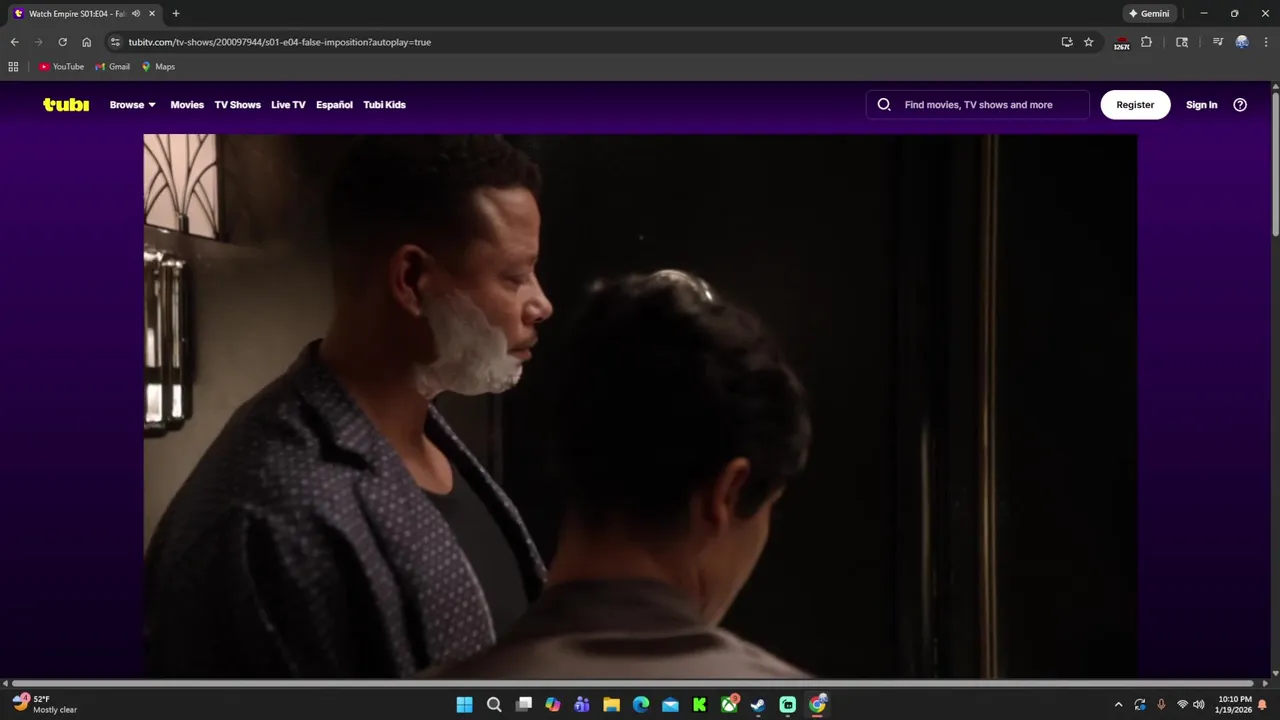Close the Watch Empire tab
The width and height of the screenshot is (1280, 720).
coord(152,14)
